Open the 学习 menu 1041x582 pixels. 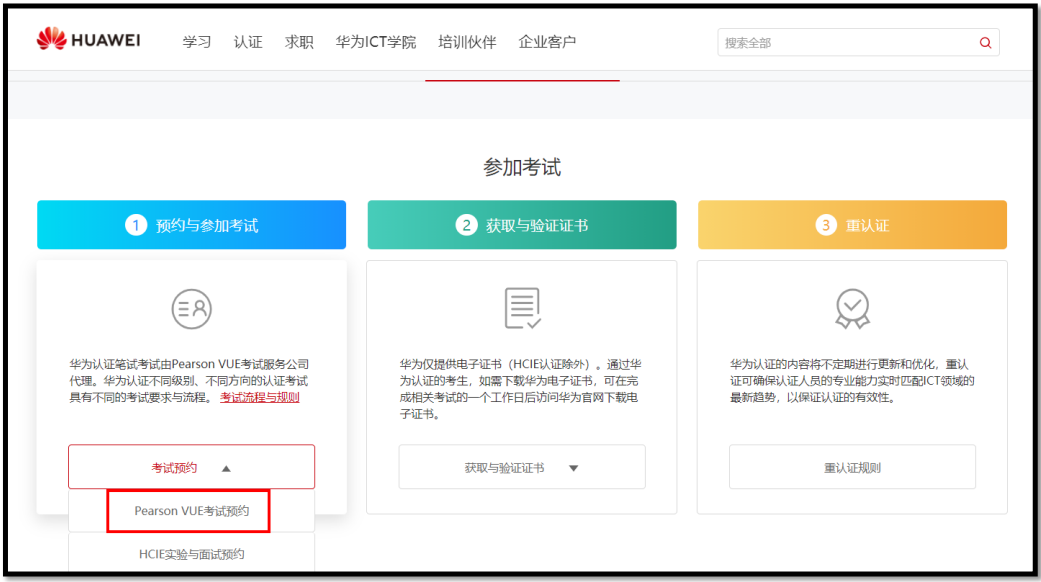[x=197, y=42]
